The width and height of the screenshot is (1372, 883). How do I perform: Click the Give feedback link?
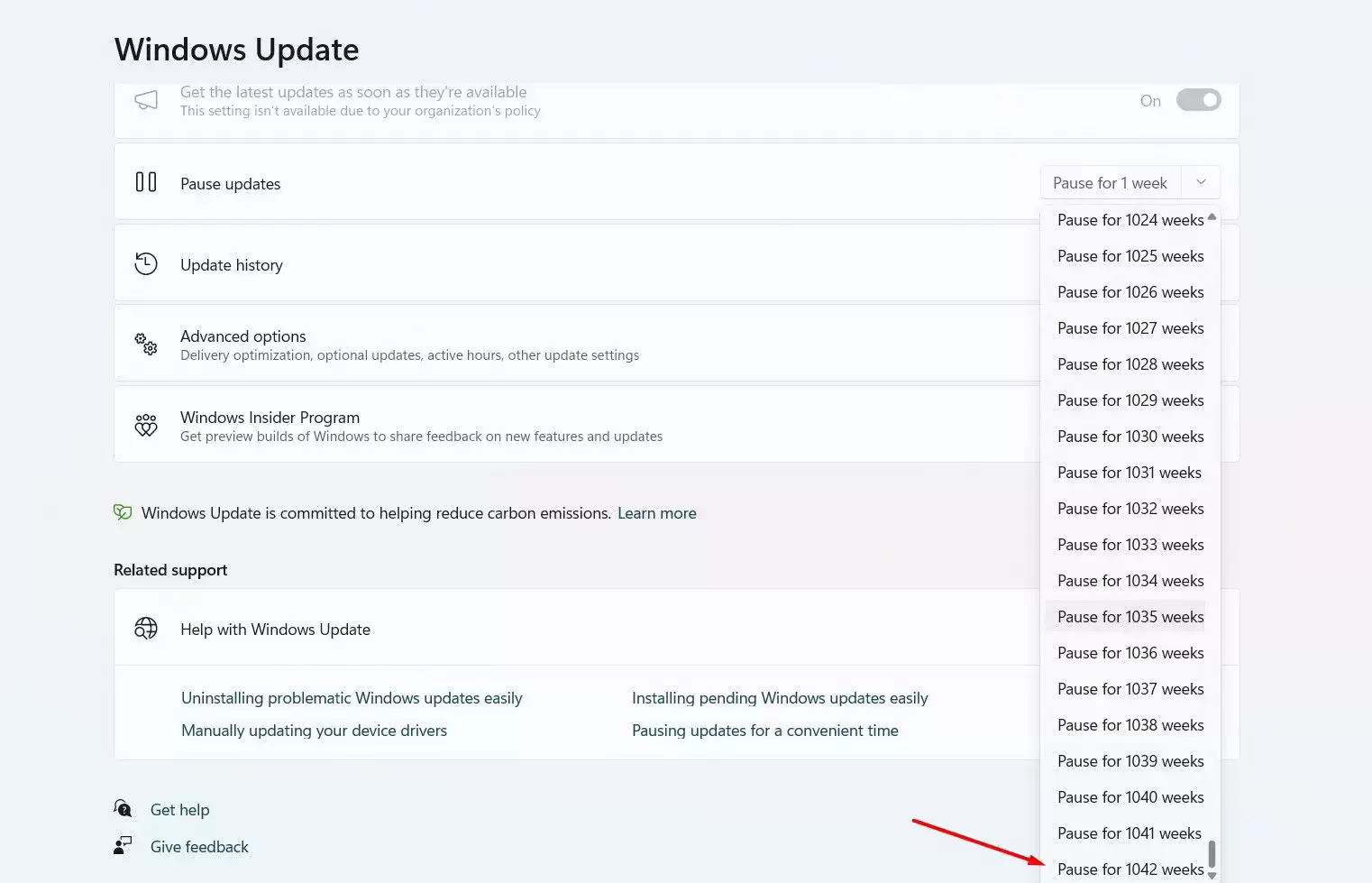199,847
